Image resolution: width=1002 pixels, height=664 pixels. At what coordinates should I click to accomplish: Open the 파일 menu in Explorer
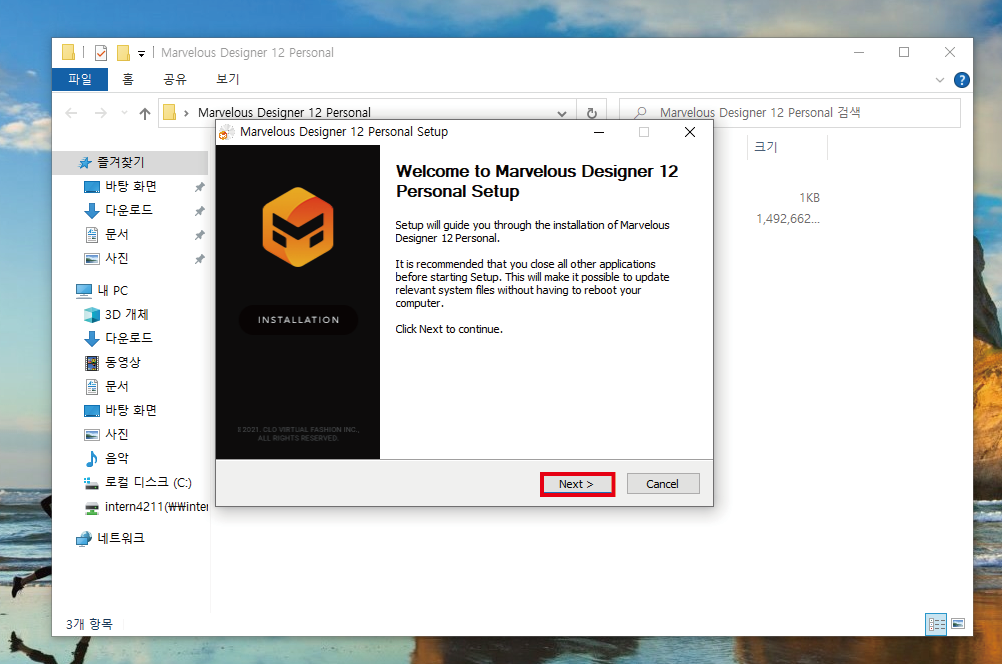tap(80, 79)
